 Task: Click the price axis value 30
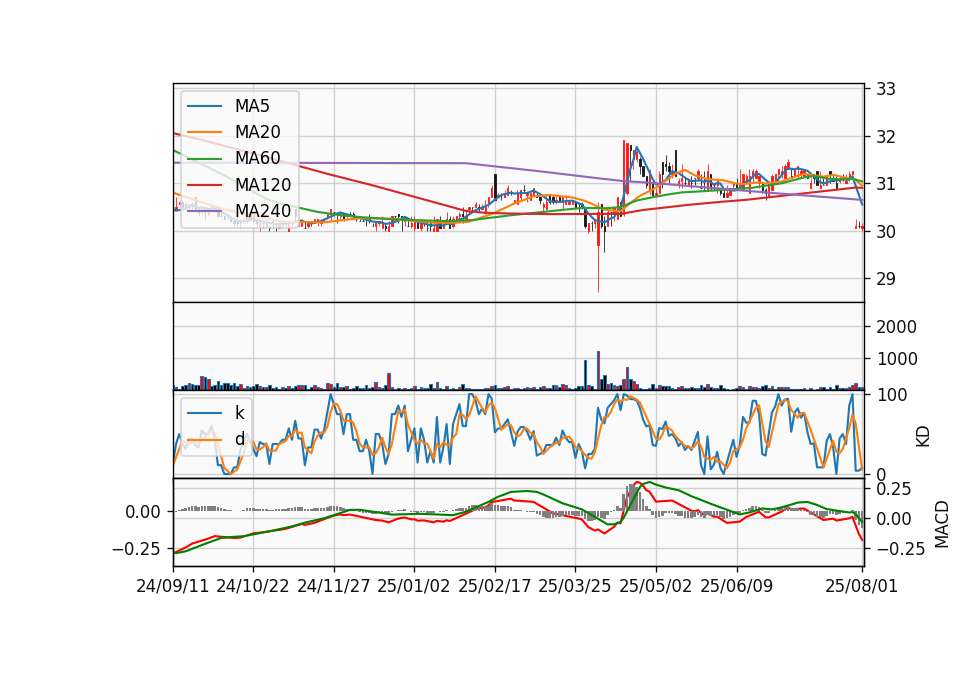pos(885,231)
